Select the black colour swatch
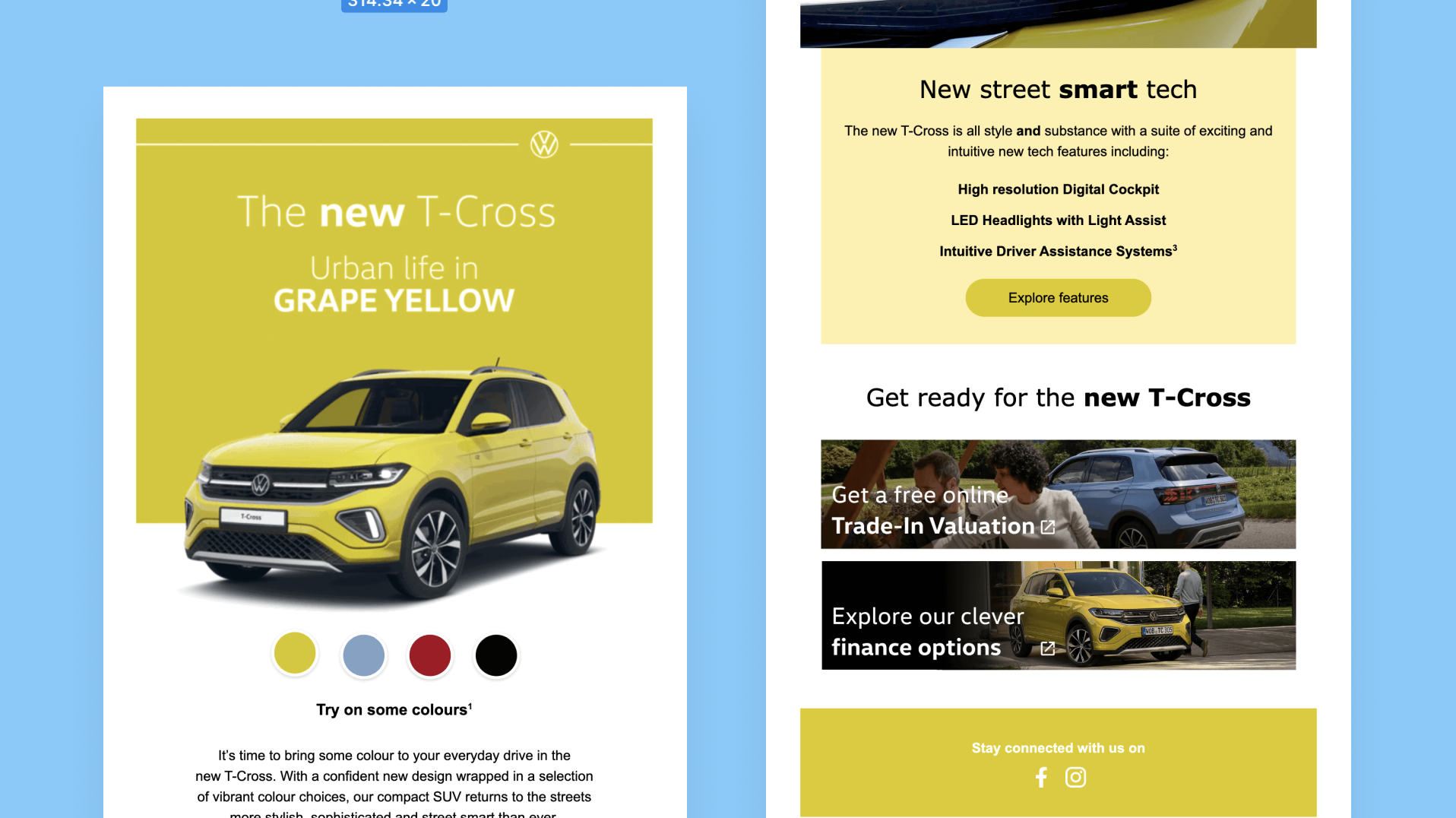 point(496,655)
